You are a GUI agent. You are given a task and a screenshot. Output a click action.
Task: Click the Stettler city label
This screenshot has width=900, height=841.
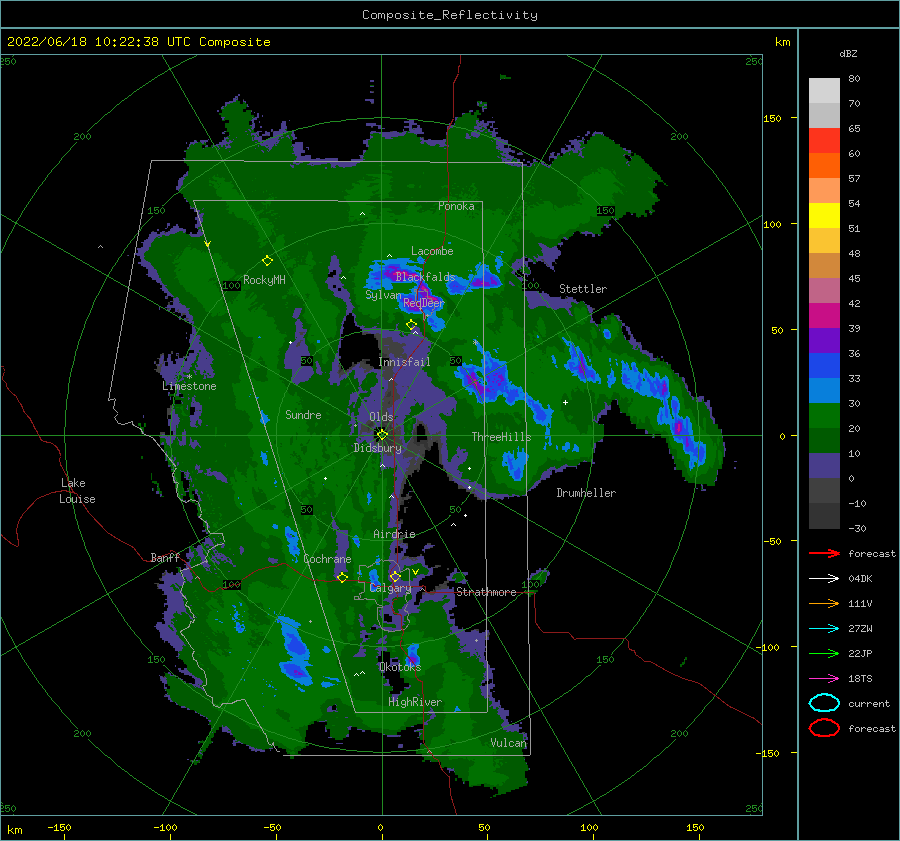583,289
